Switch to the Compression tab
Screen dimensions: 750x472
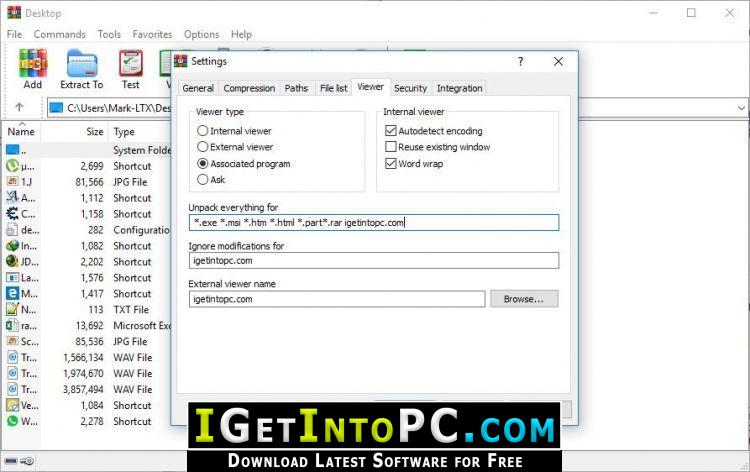tap(249, 88)
